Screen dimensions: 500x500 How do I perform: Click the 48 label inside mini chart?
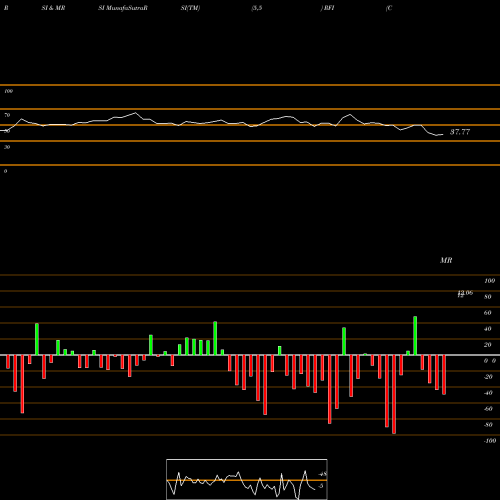click(x=323, y=474)
